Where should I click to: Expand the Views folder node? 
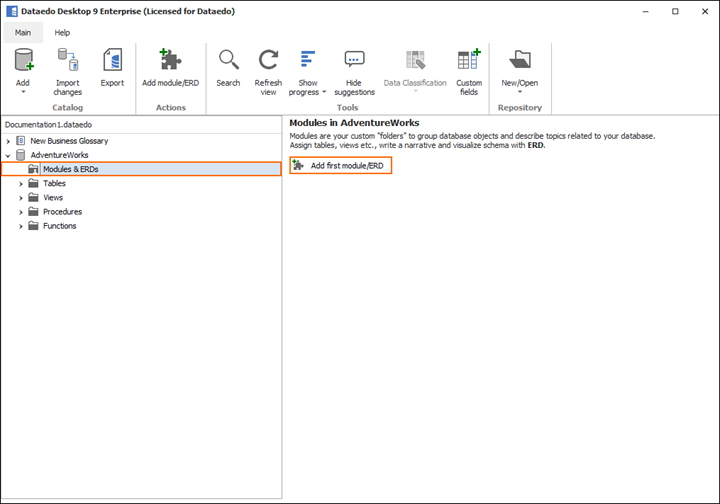pyautogui.click(x=21, y=198)
